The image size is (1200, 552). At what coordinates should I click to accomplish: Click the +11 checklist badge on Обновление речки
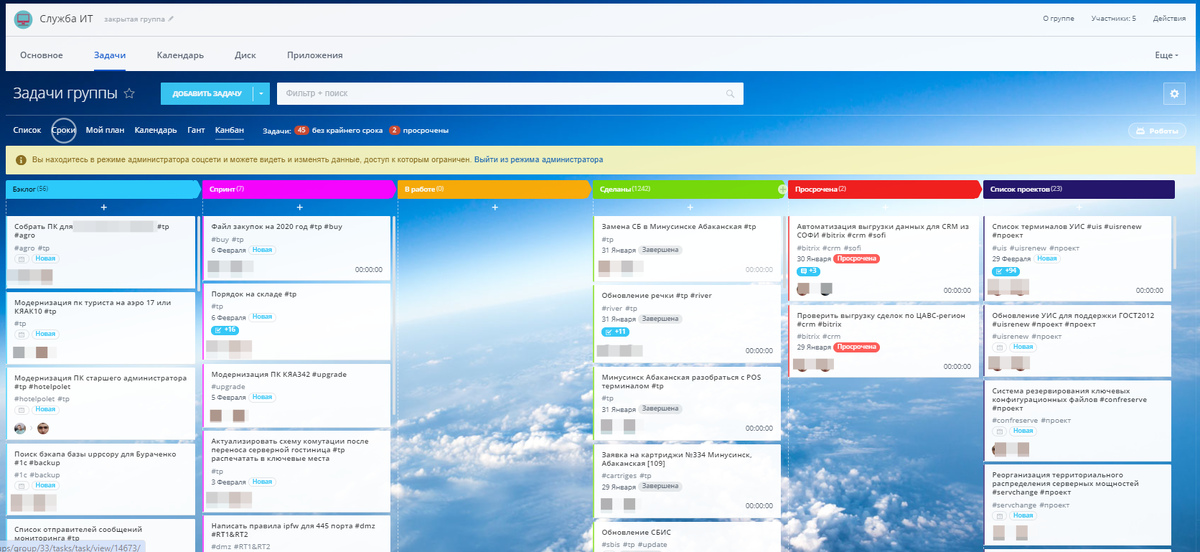pyautogui.click(x=615, y=332)
